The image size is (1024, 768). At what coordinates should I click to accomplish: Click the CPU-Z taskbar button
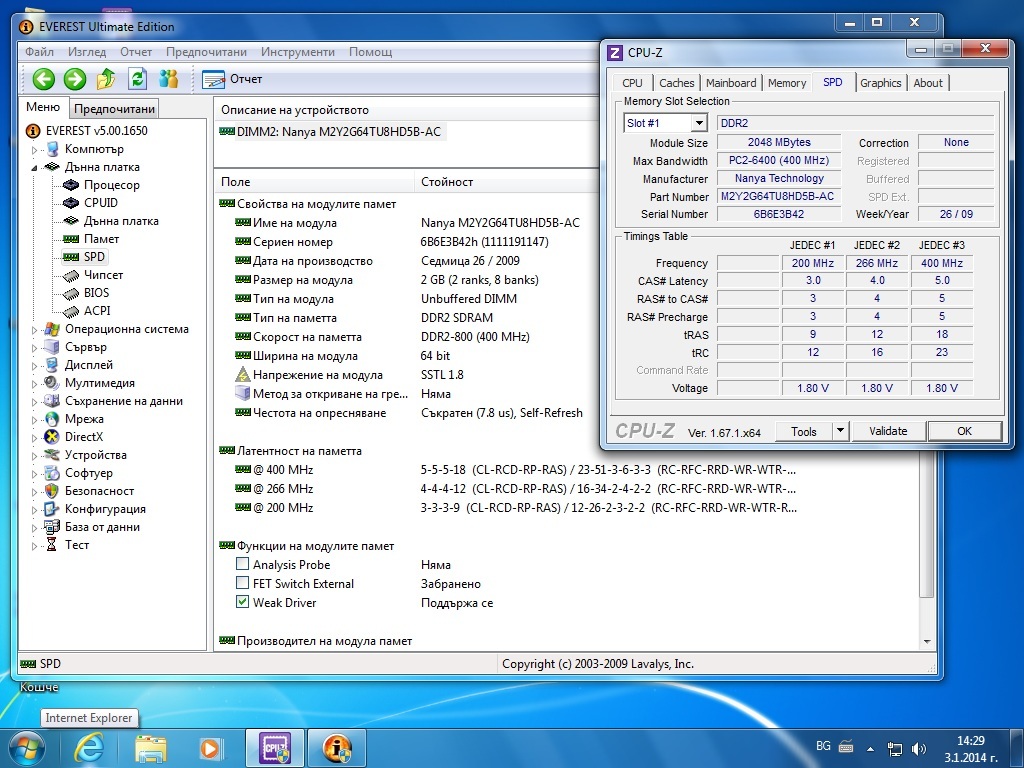point(275,748)
